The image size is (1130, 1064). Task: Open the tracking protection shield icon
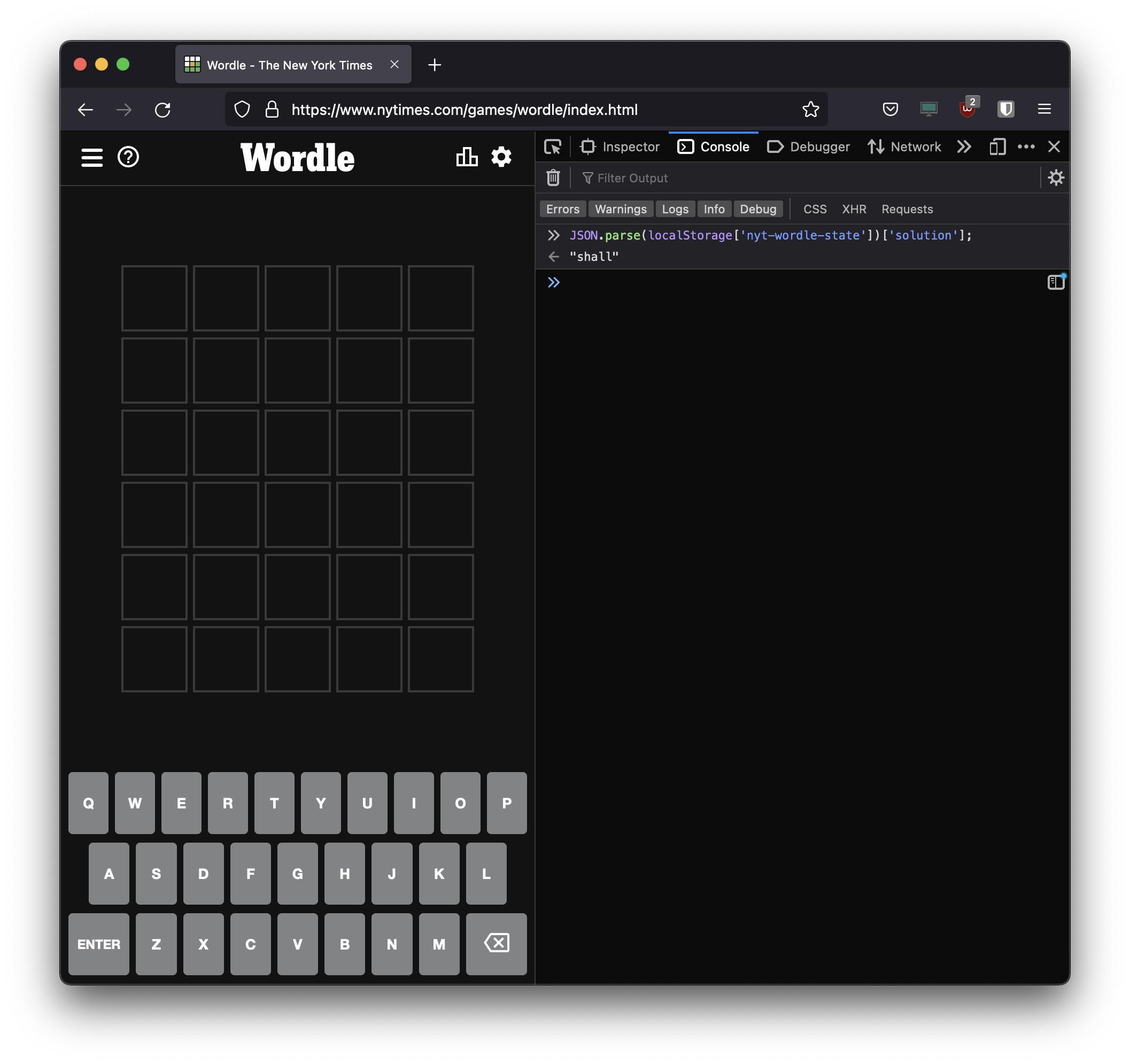point(242,109)
